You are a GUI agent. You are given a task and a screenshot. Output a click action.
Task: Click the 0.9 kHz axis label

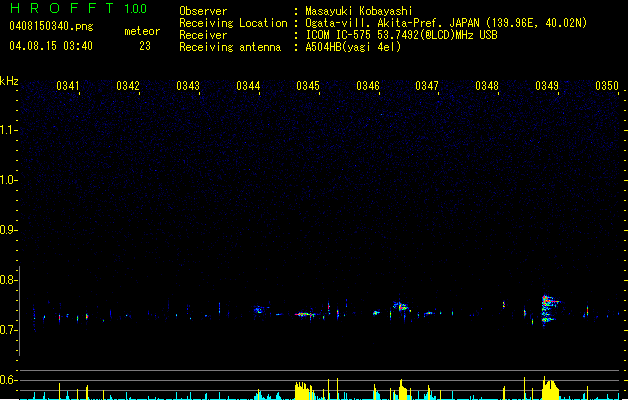click(x=9, y=230)
